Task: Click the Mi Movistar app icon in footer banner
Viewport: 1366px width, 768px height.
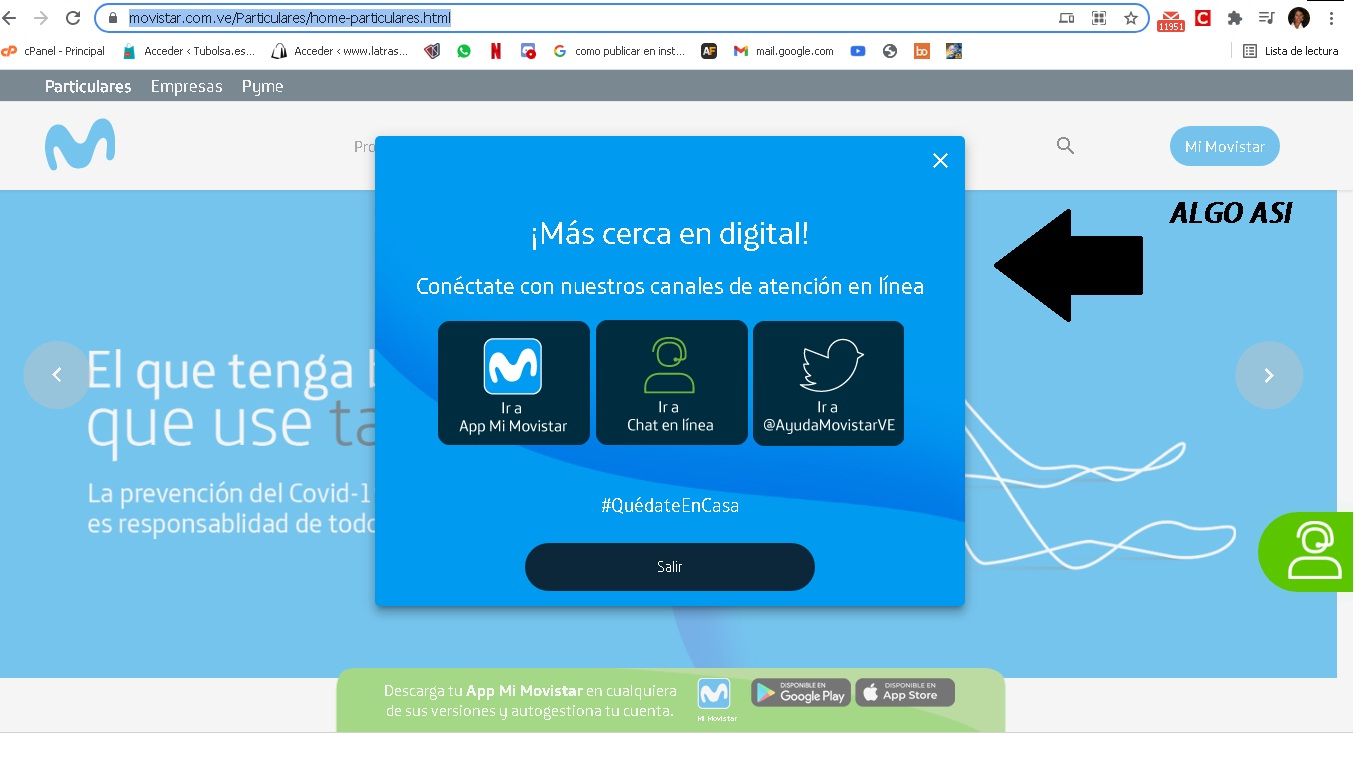Action: click(714, 695)
